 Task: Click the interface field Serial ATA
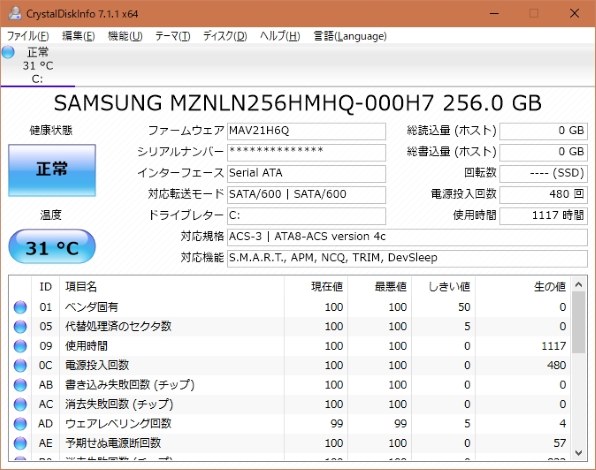(306, 174)
